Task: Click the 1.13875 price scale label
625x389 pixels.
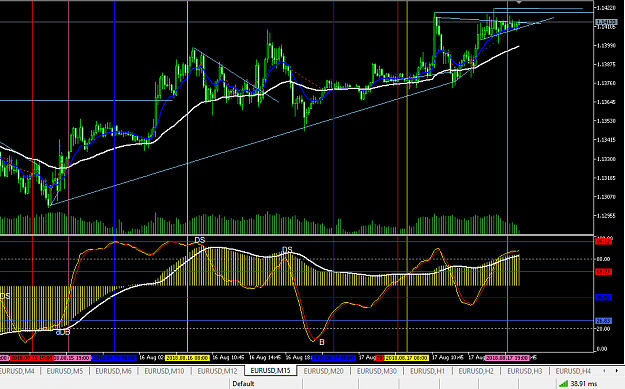Action: tap(606, 64)
